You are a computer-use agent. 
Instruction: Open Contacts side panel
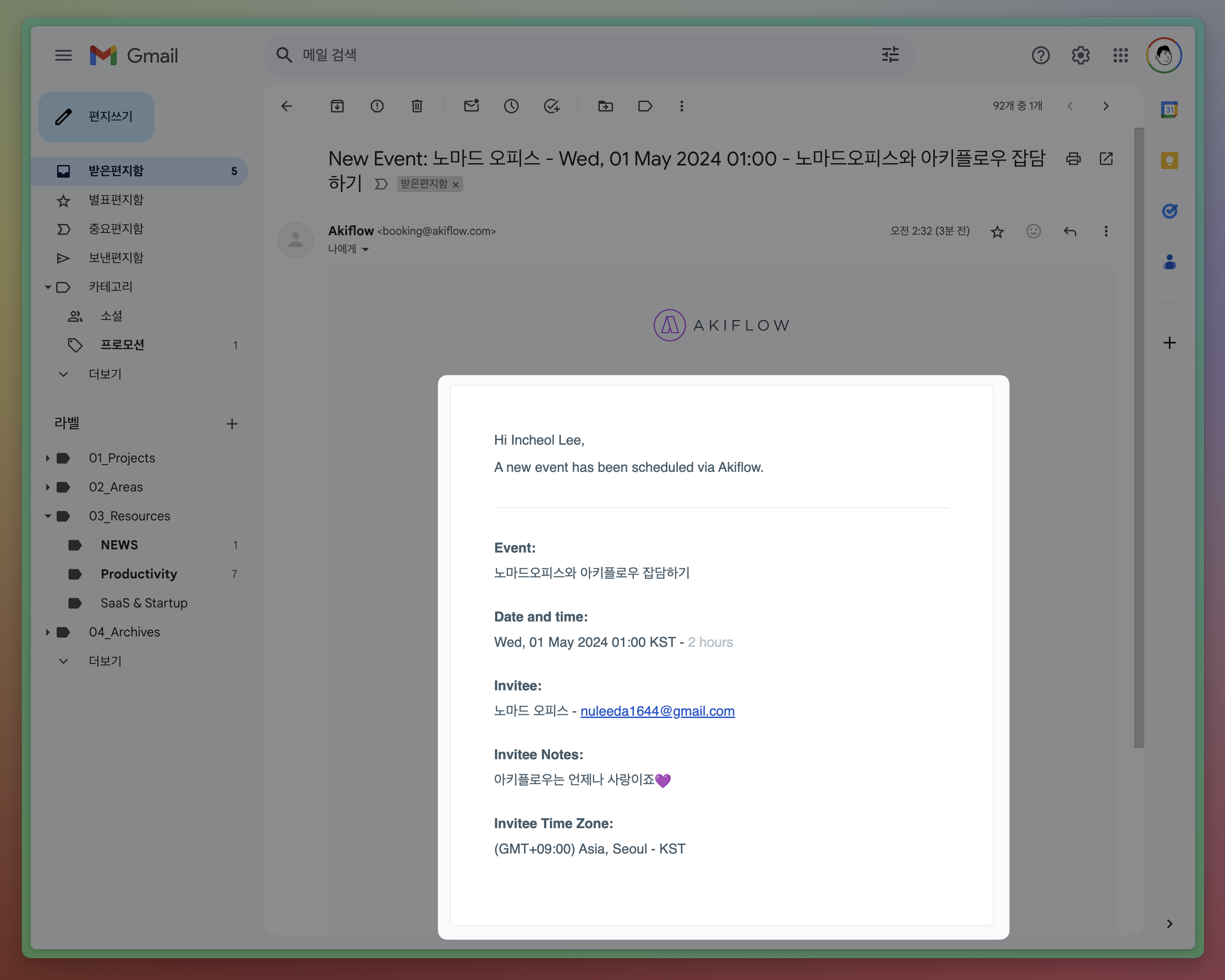1169,262
